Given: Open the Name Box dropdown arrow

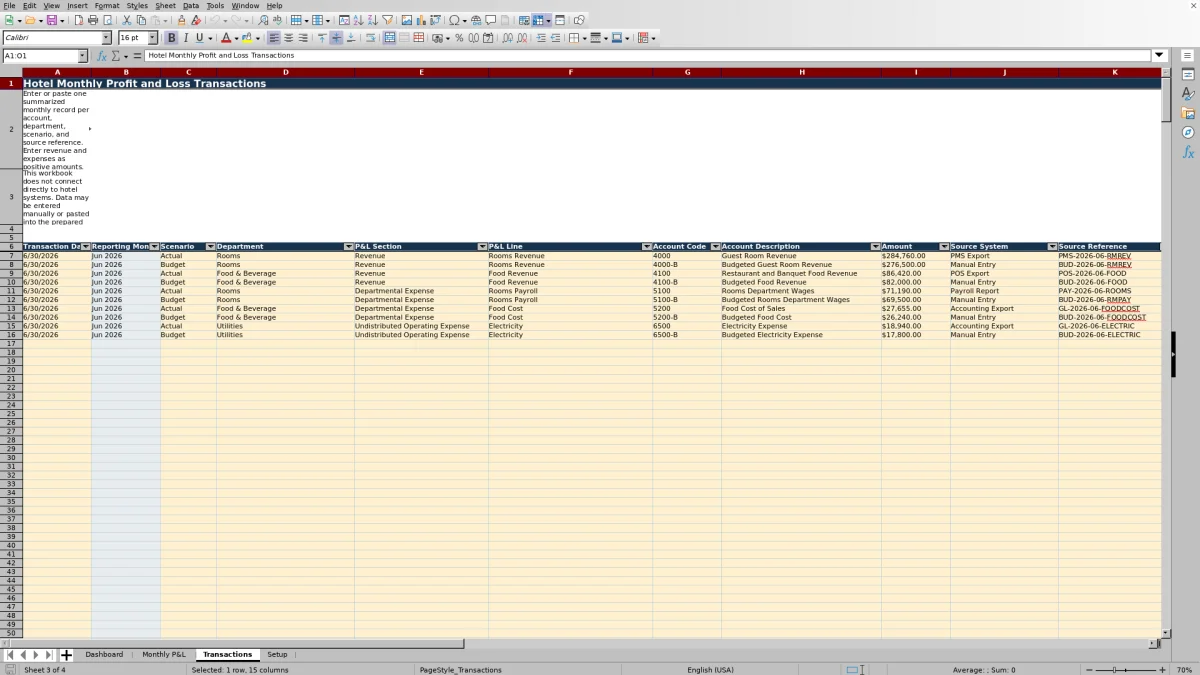Looking at the screenshot, I should click(x=82, y=56).
